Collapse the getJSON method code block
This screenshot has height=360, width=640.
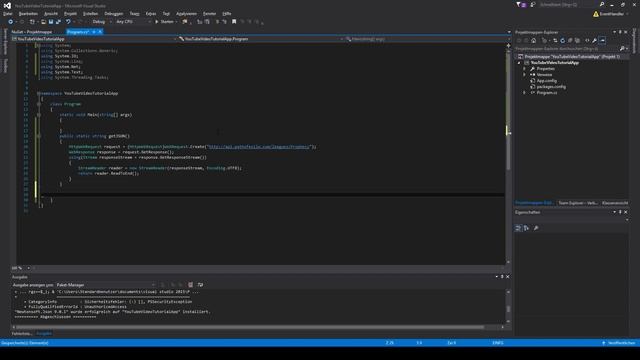point(39,136)
